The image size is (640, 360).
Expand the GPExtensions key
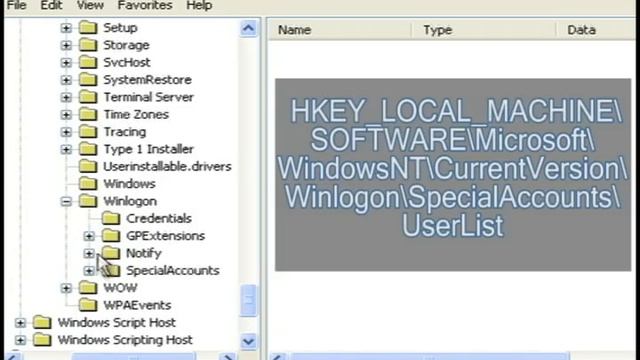point(89,236)
